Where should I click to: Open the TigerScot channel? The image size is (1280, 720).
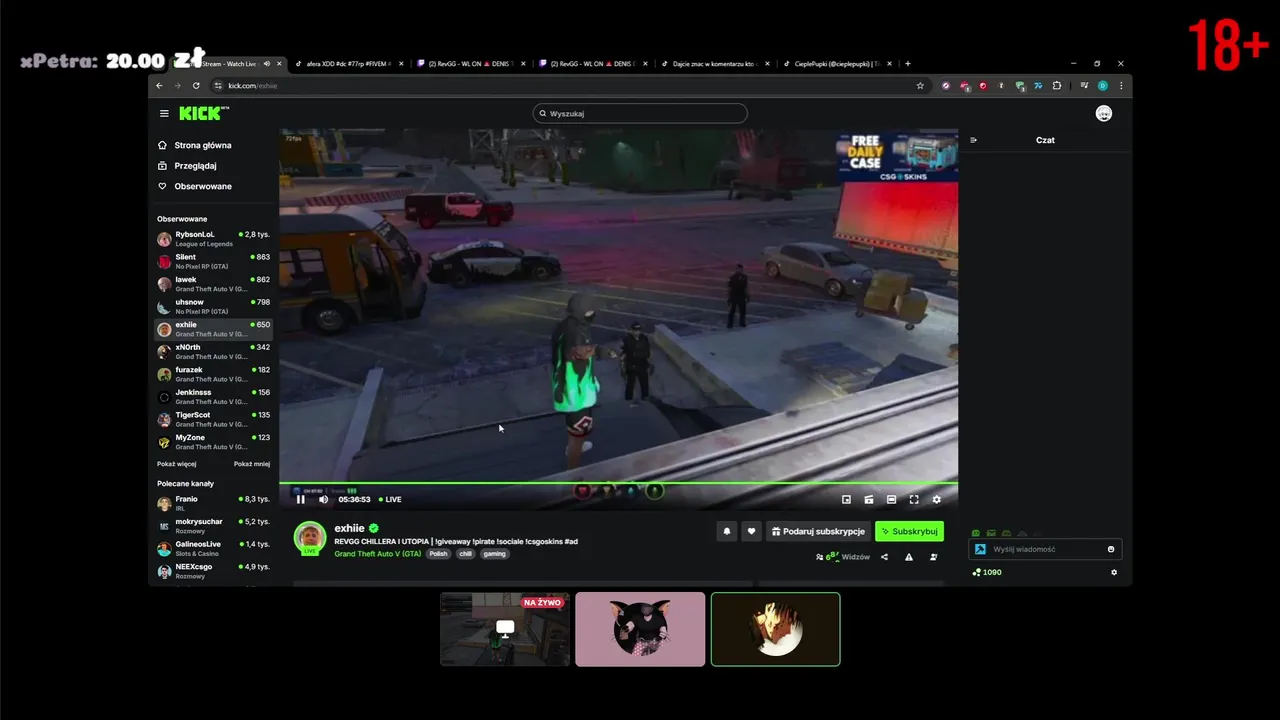(x=213, y=419)
